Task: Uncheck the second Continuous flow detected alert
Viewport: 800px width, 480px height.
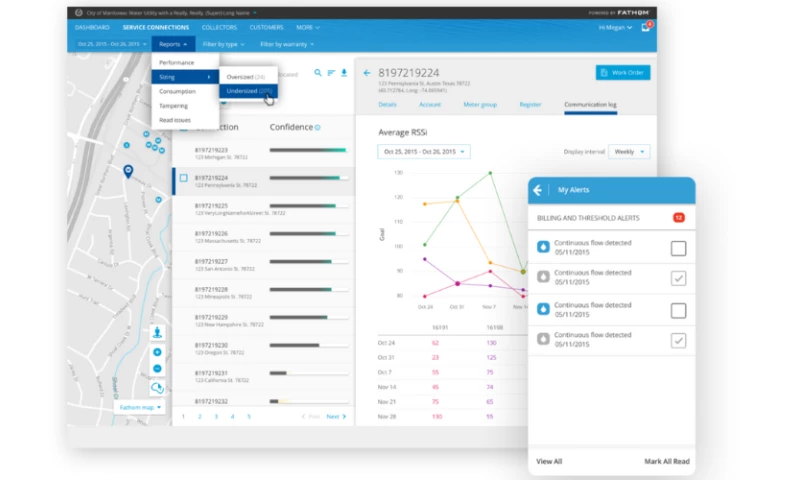Action: (678, 278)
